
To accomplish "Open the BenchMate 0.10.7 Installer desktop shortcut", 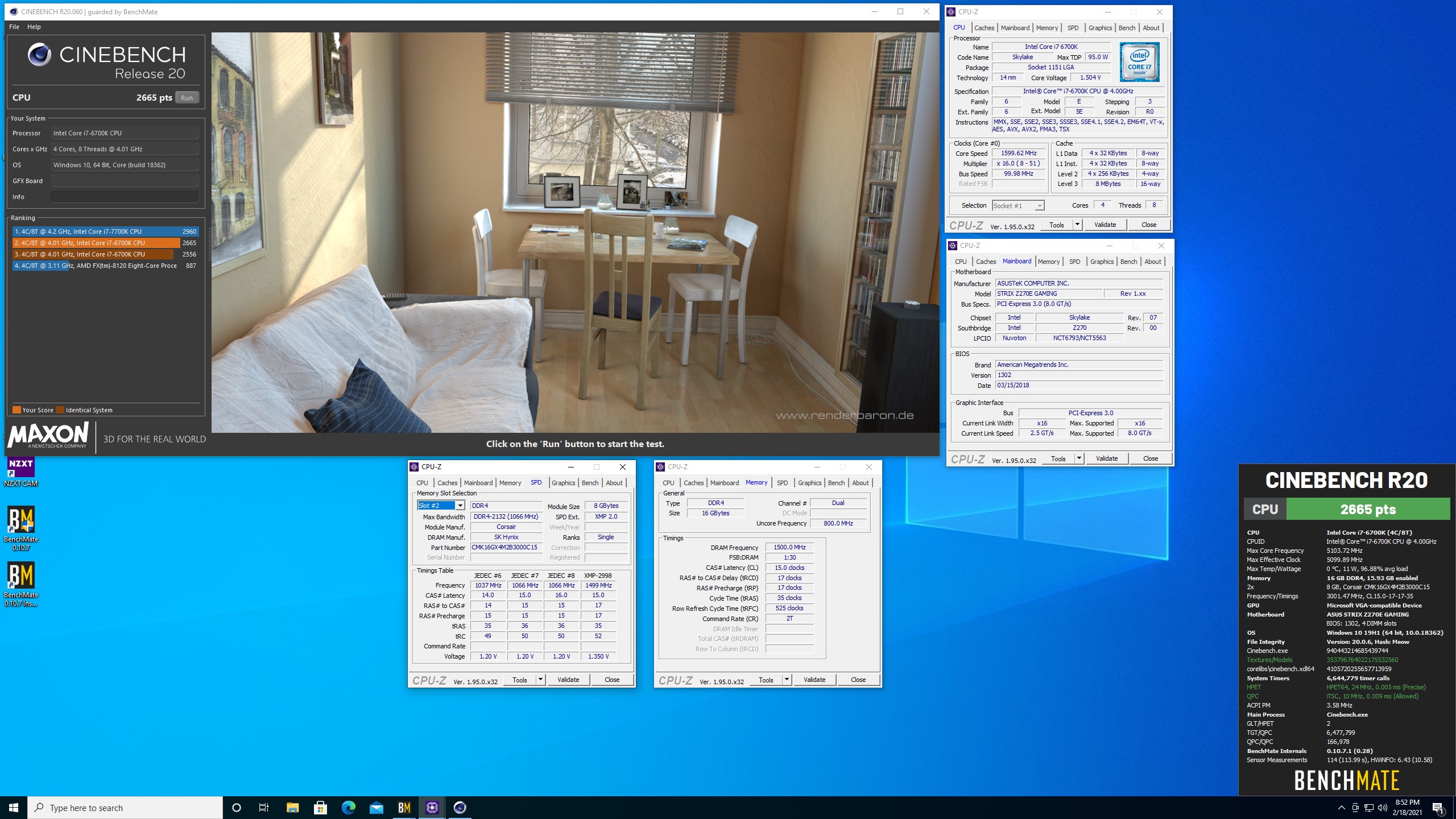I will (x=21, y=584).
